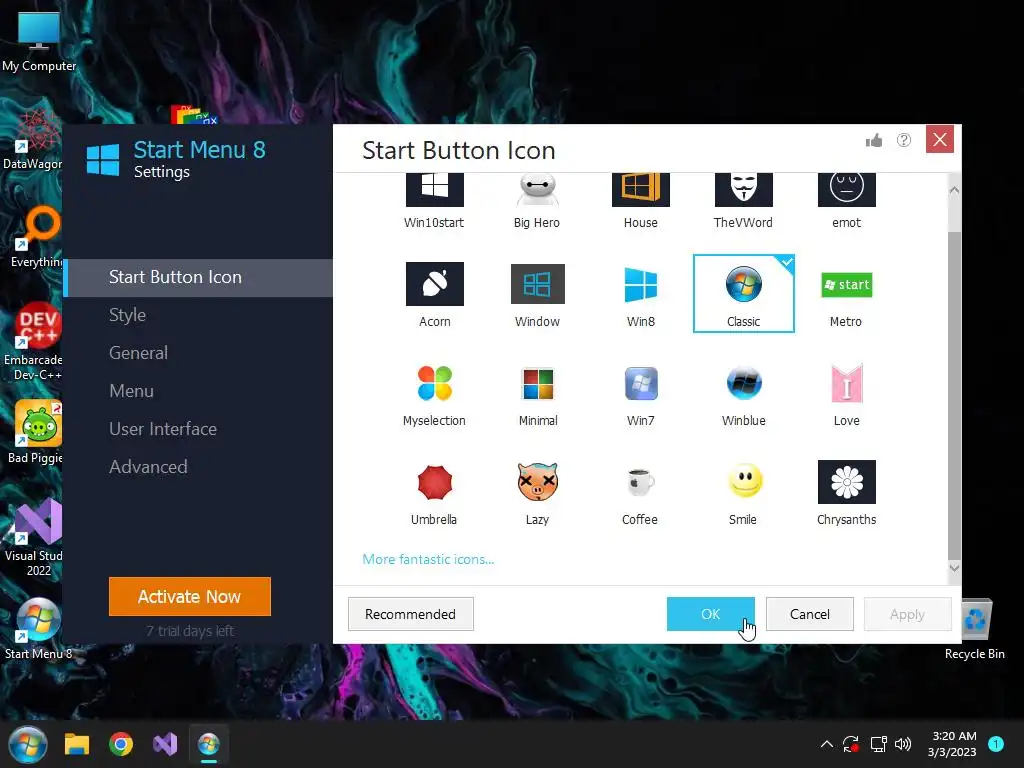Open Bad Piggies desktop shortcut
Image resolution: width=1024 pixels, height=768 pixels.
pyautogui.click(x=37, y=432)
